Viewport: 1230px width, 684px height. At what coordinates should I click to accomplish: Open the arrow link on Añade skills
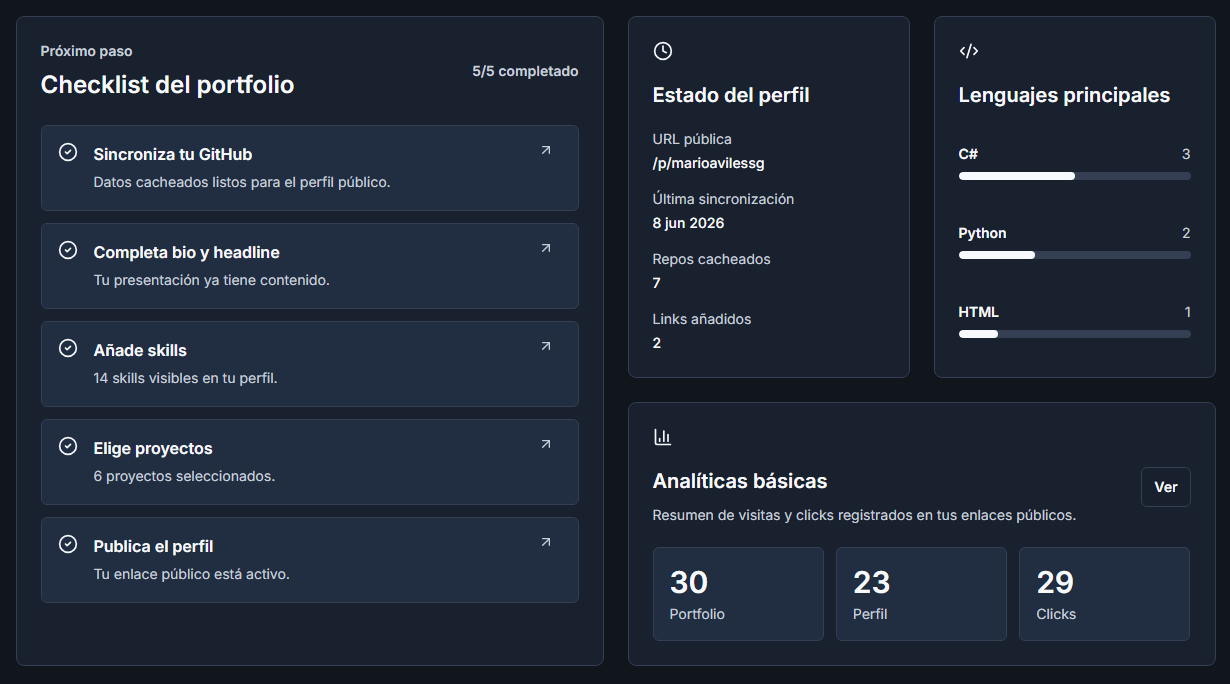tap(545, 346)
